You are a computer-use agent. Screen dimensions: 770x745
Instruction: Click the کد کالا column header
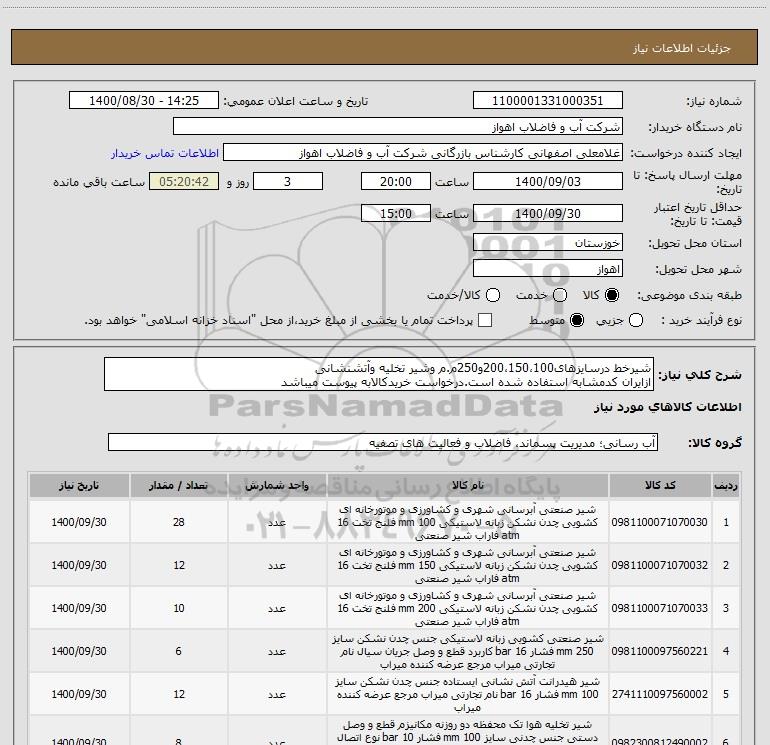(x=660, y=485)
